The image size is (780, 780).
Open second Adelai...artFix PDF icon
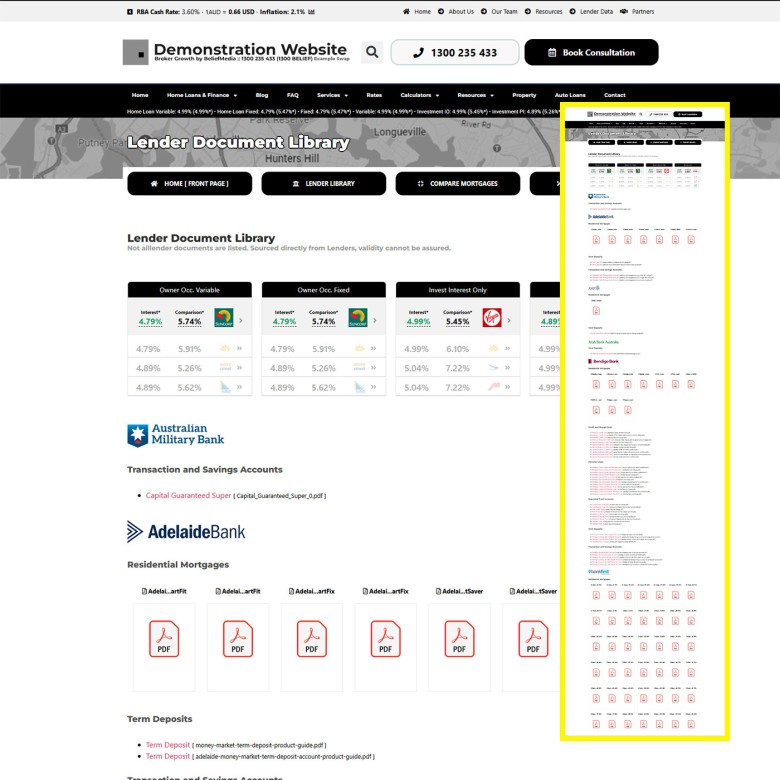(x=386, y=639)
